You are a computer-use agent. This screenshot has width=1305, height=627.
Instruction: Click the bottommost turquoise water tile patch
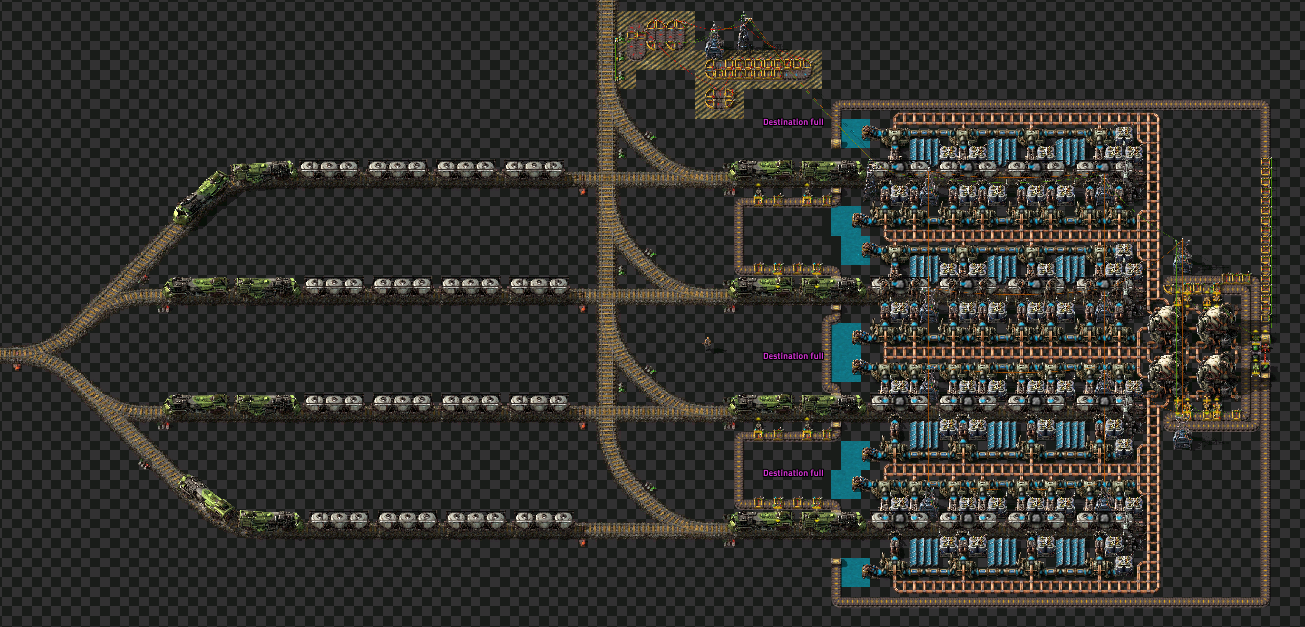853,571
